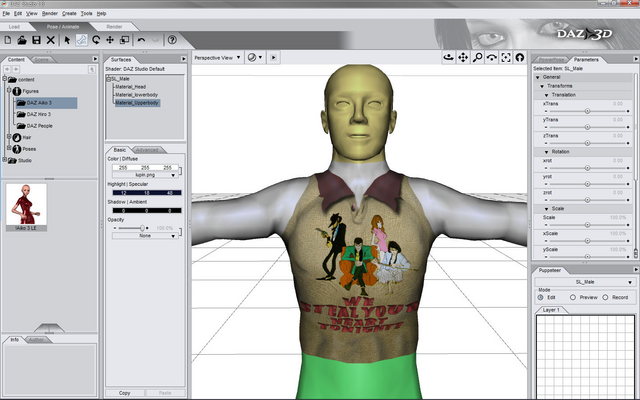Switch to the Advanced surfaces tab
640x400 pixels.
[x=147, y=150]
